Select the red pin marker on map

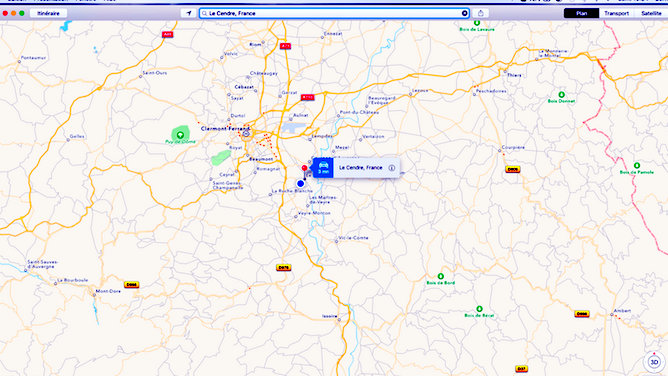pyautogui.click(x=304, y=168)
